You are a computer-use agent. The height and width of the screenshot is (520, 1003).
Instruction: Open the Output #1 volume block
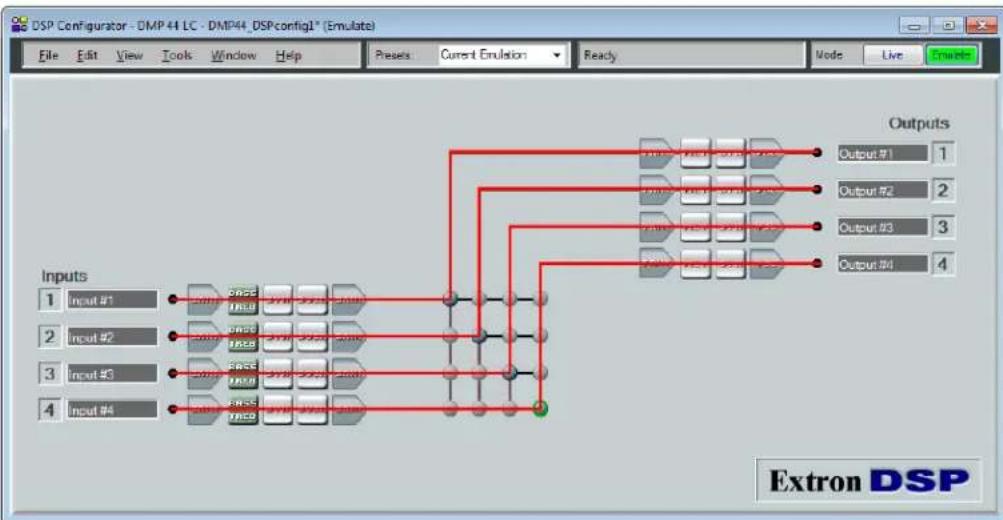coord(766,153)
